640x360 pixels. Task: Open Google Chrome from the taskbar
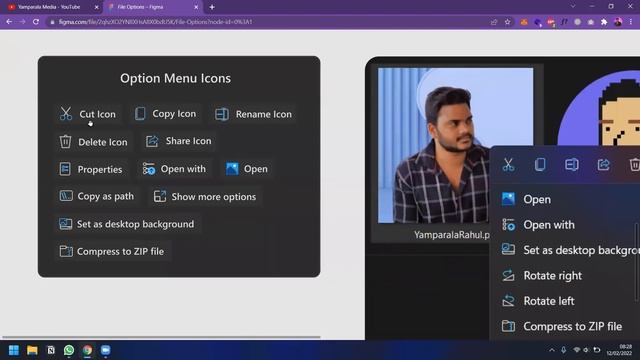point(87,350)
